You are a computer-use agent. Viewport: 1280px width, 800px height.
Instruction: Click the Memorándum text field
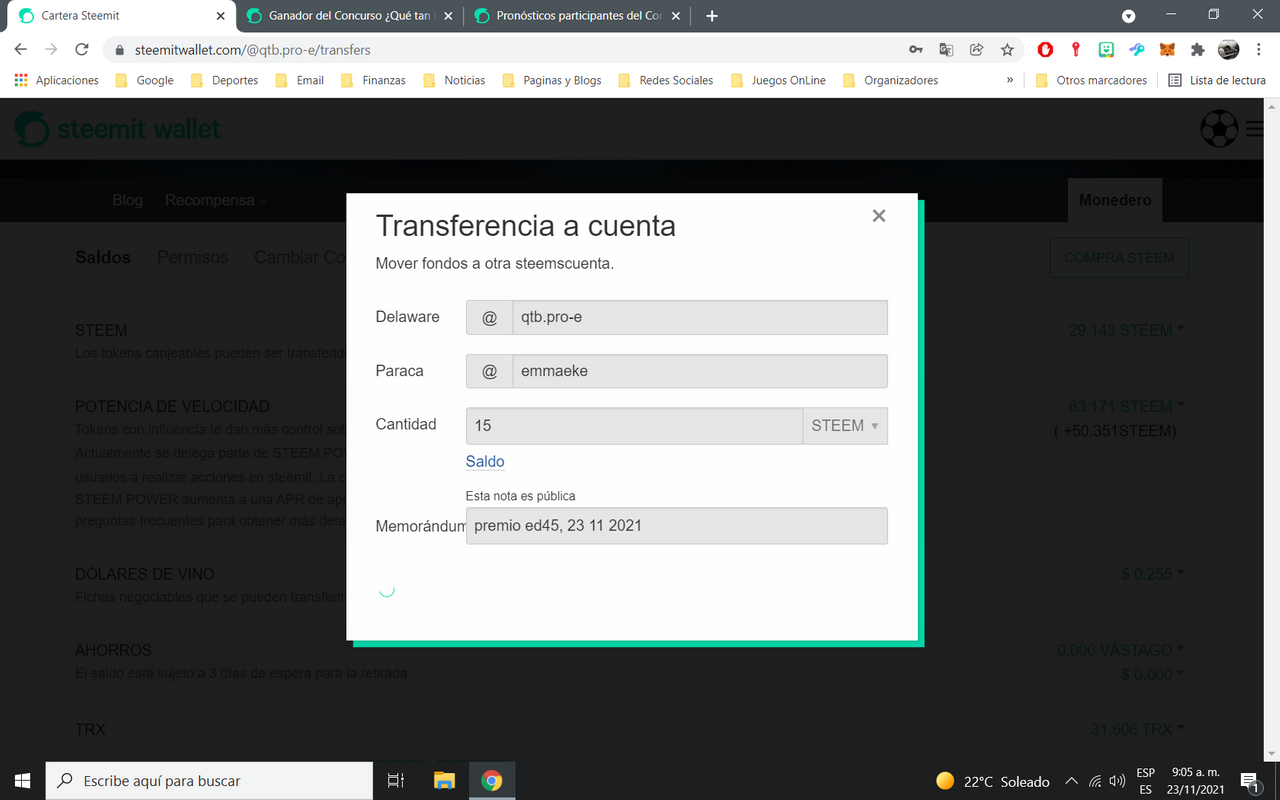[x=677, y=526]
